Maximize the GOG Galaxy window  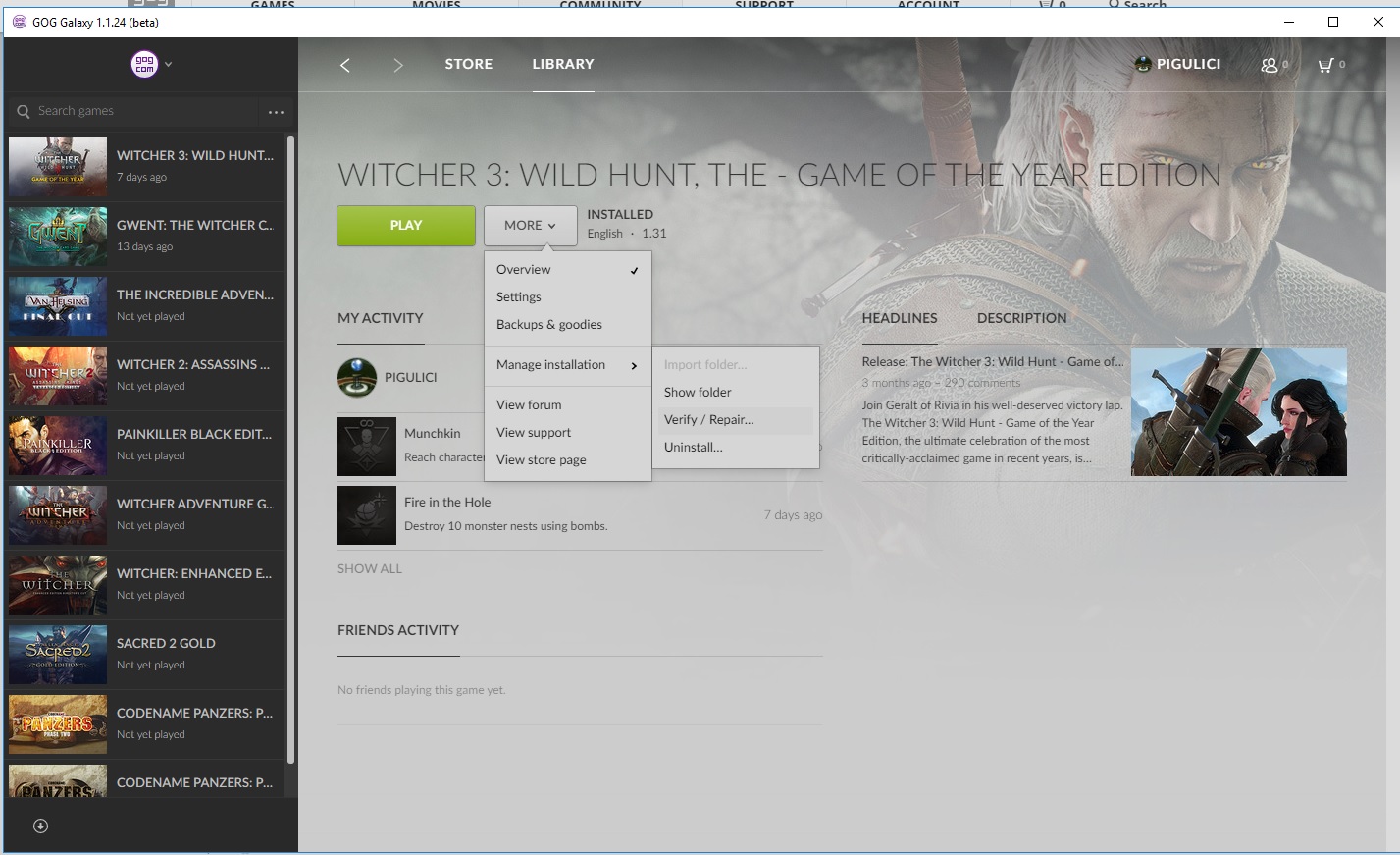(1333, 22)
